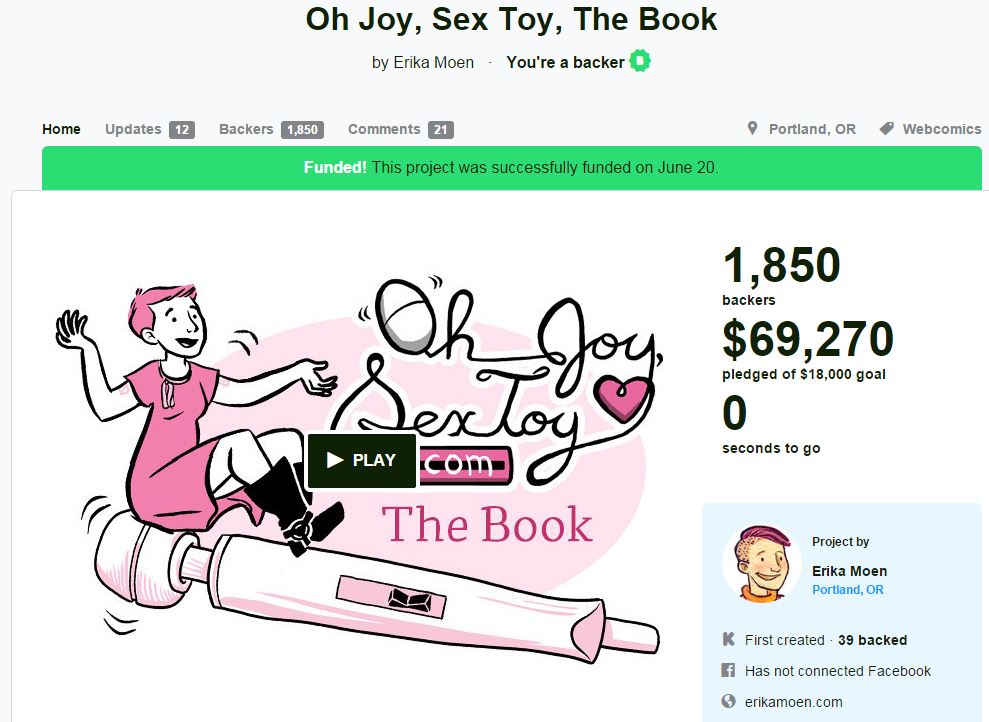Click the 39 backed link
Image resolution: width=989 pixels, height=722 pixels.
[x=872, y=640]
